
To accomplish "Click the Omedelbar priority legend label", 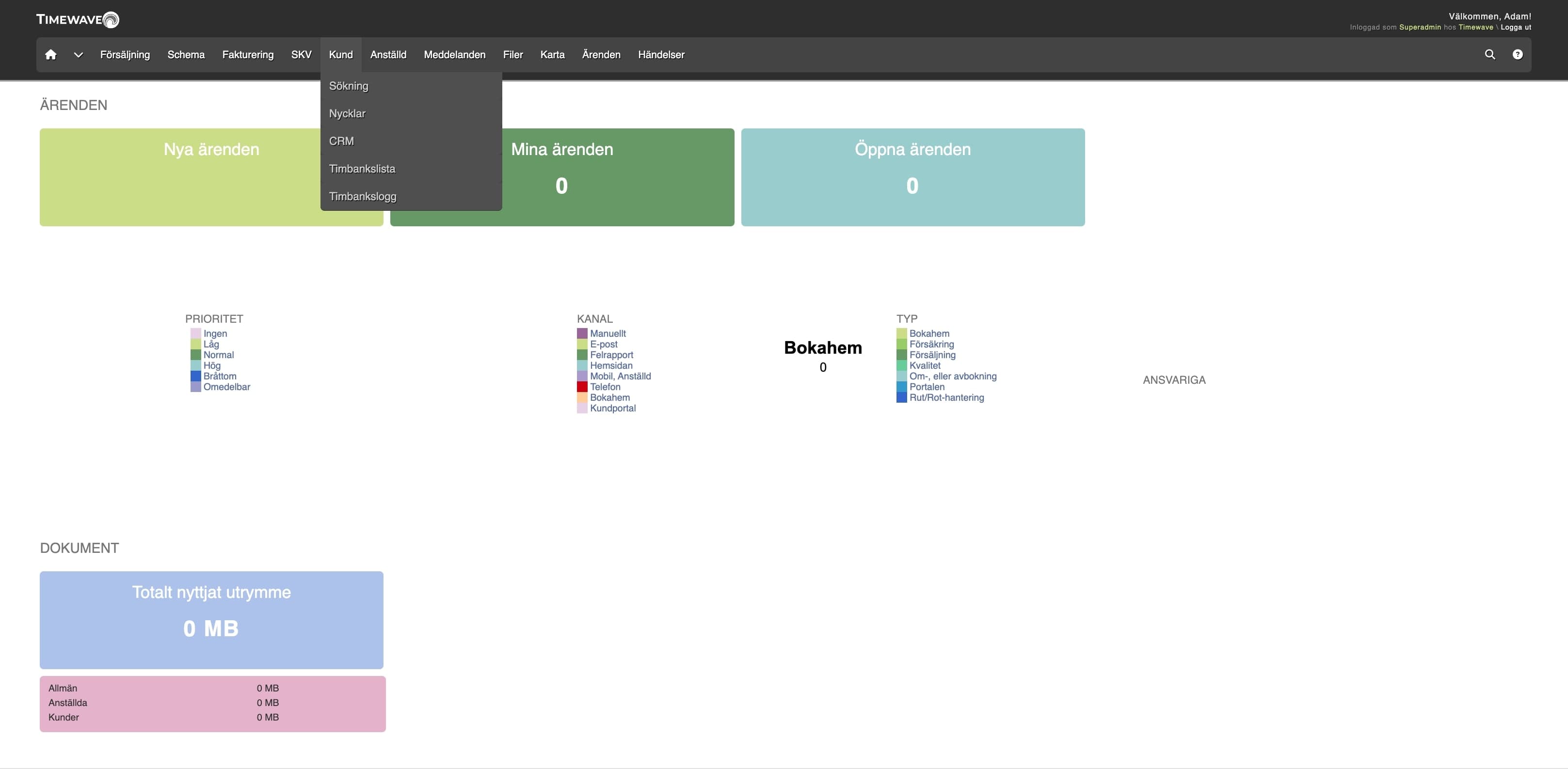I will [226, 387].
